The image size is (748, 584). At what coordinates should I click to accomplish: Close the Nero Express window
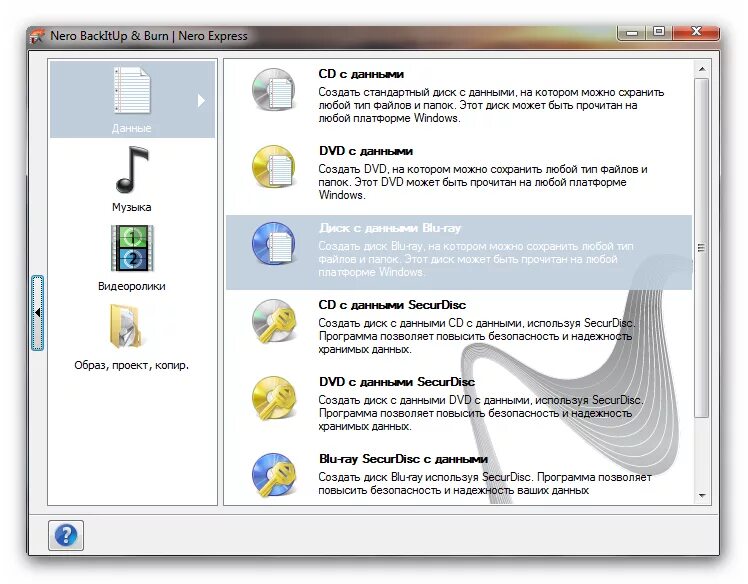(696, 32)
